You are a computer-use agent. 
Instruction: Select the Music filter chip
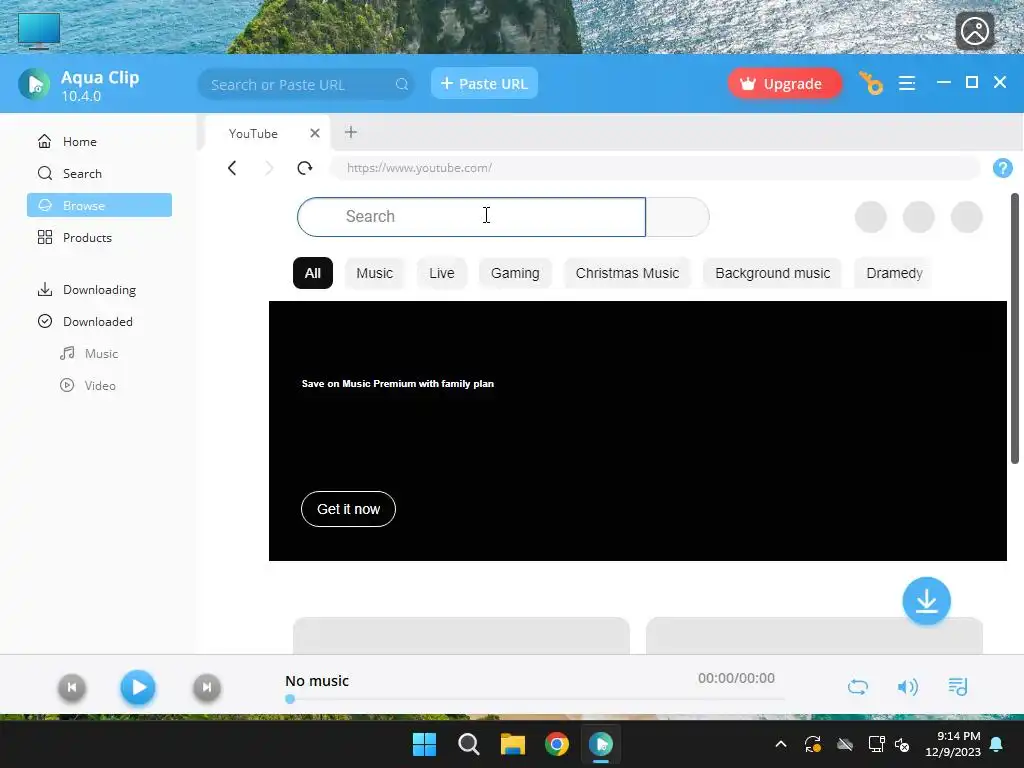click(374, 273)
